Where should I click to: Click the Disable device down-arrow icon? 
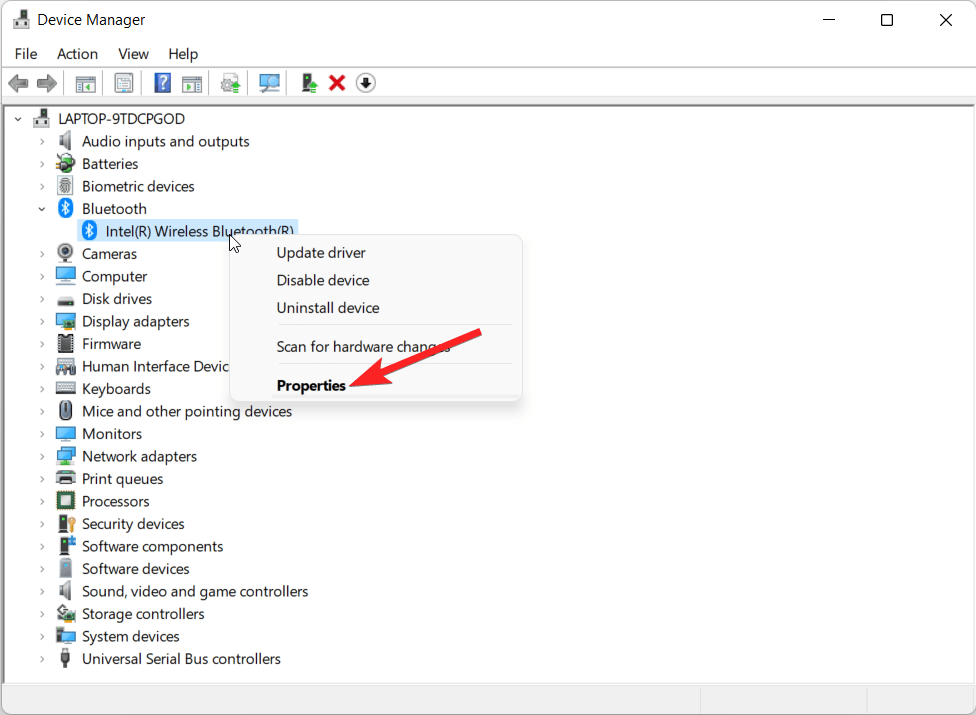point(366,83)
